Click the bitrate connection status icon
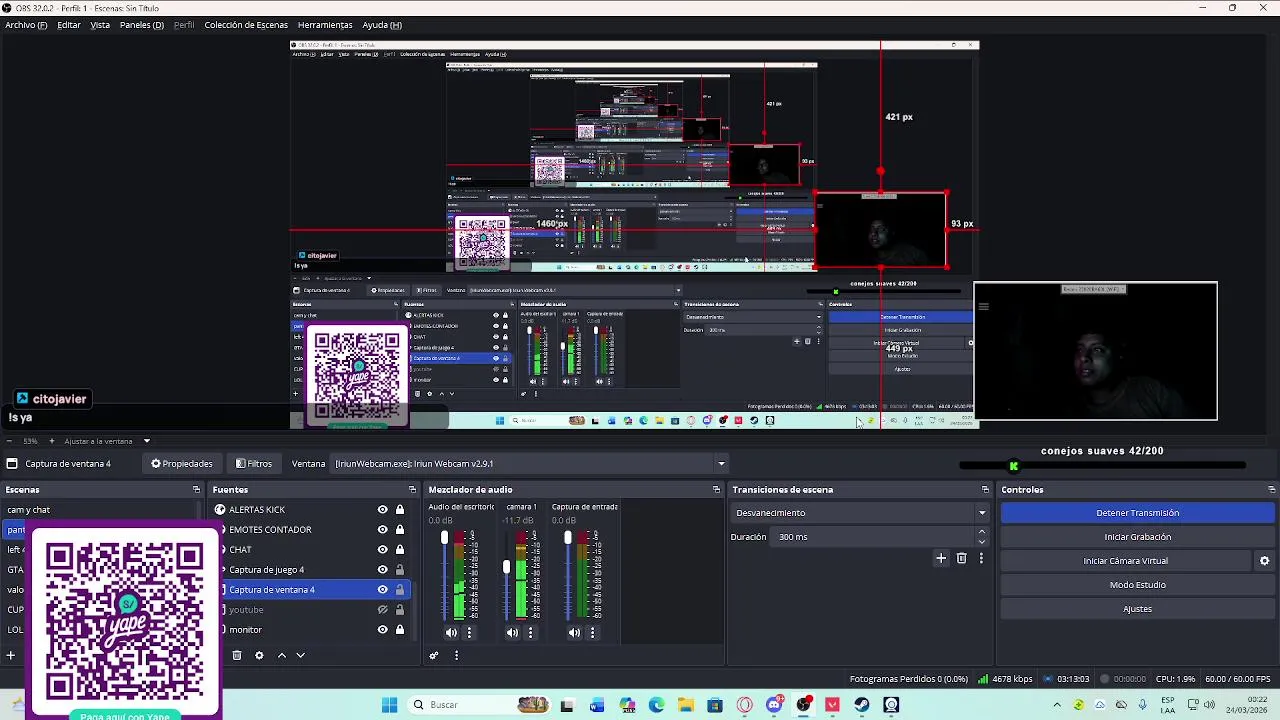1280x720 pixels. [983, 679]
